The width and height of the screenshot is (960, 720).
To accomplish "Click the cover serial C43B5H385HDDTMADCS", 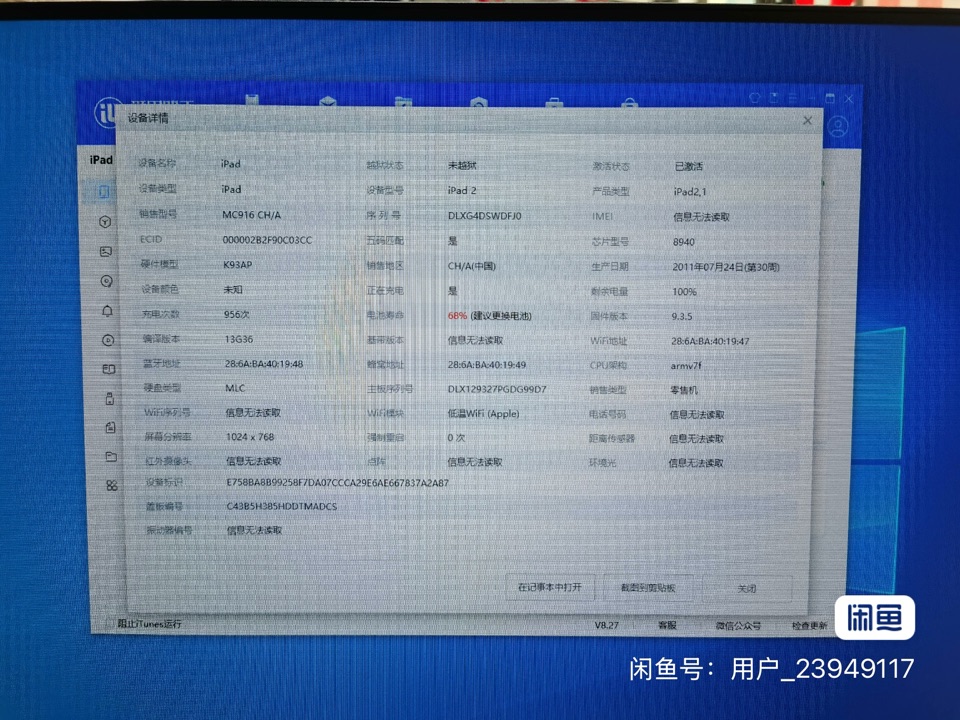I will pos(282,506).
